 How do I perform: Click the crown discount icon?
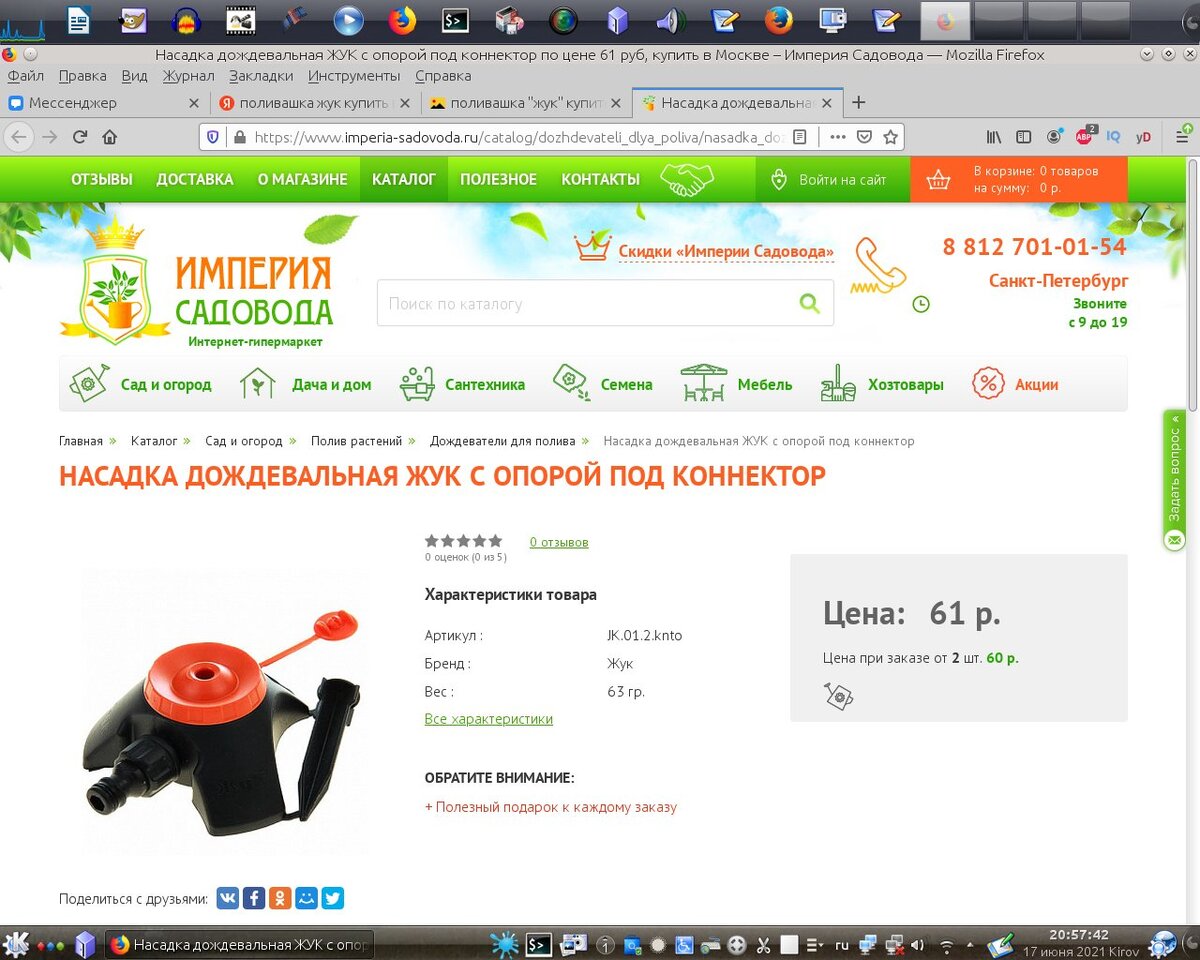(x=592, y=246)
